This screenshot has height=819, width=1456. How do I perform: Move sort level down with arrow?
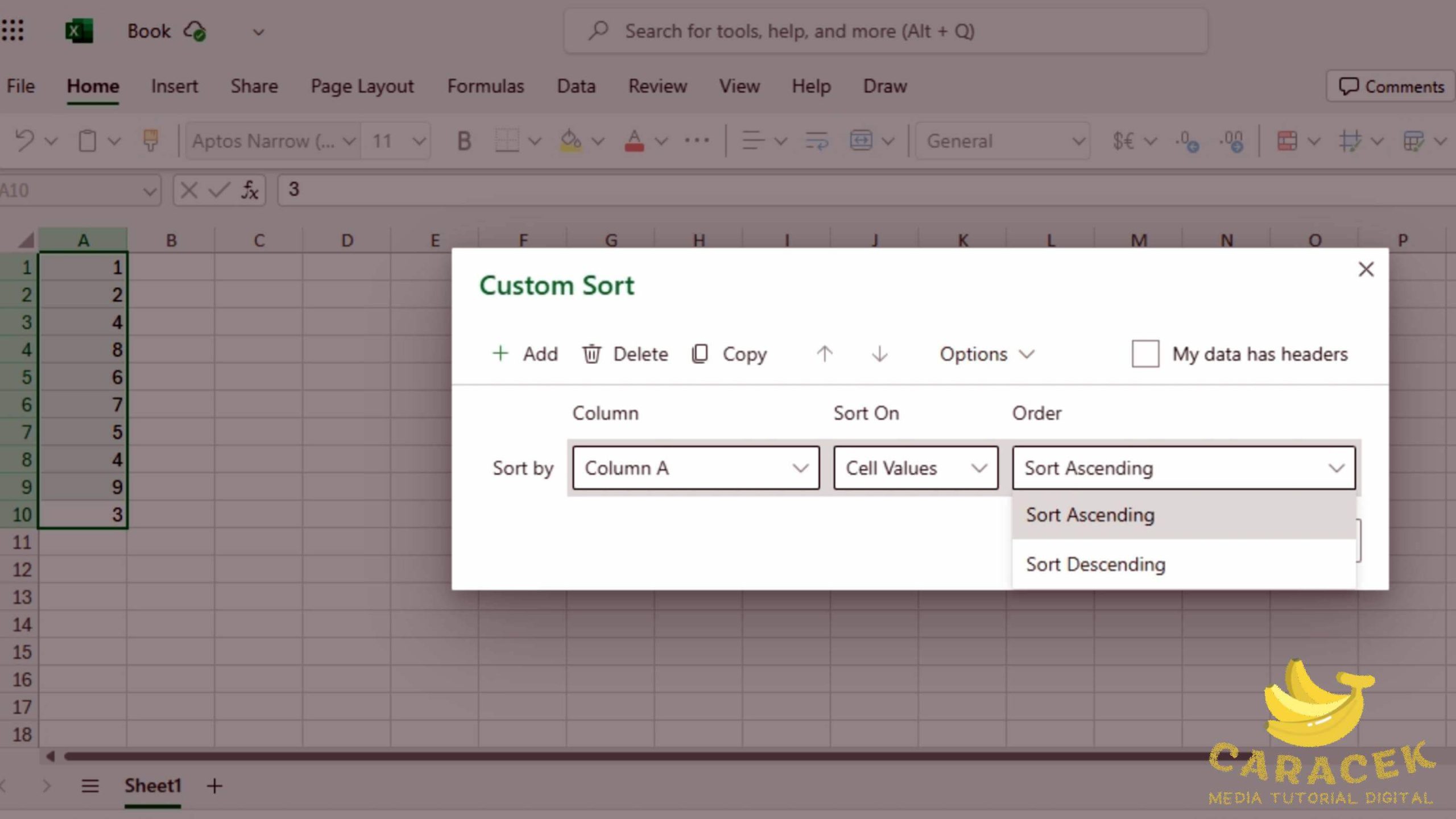[x=879, y=354]
